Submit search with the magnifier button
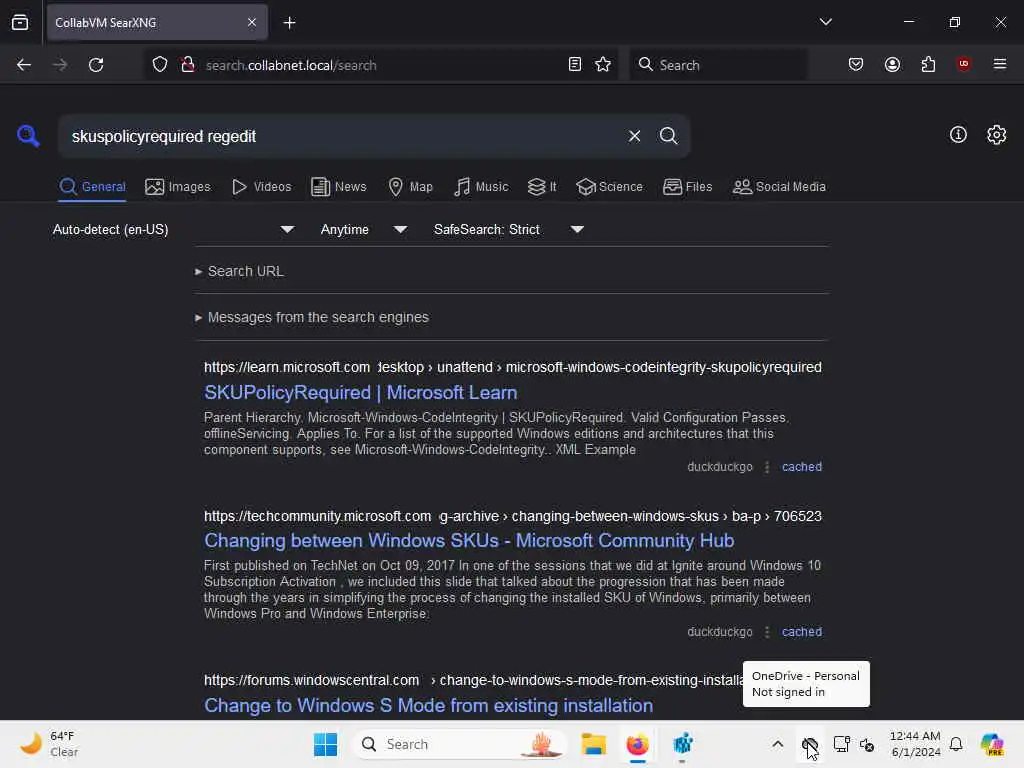Viewport: 1024px width, 768px height. [x=668, y=136]
